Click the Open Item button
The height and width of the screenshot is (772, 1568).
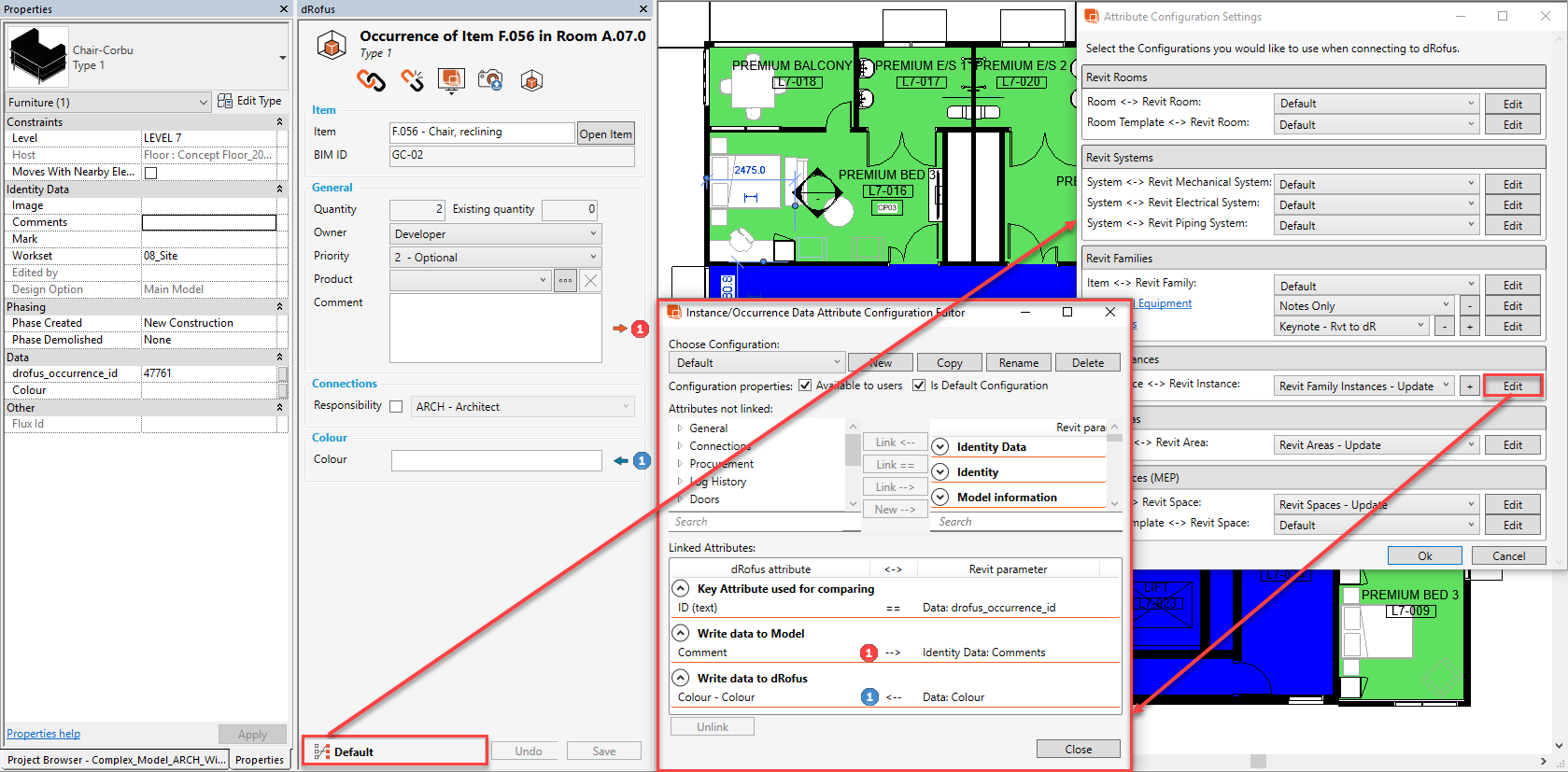605,133
